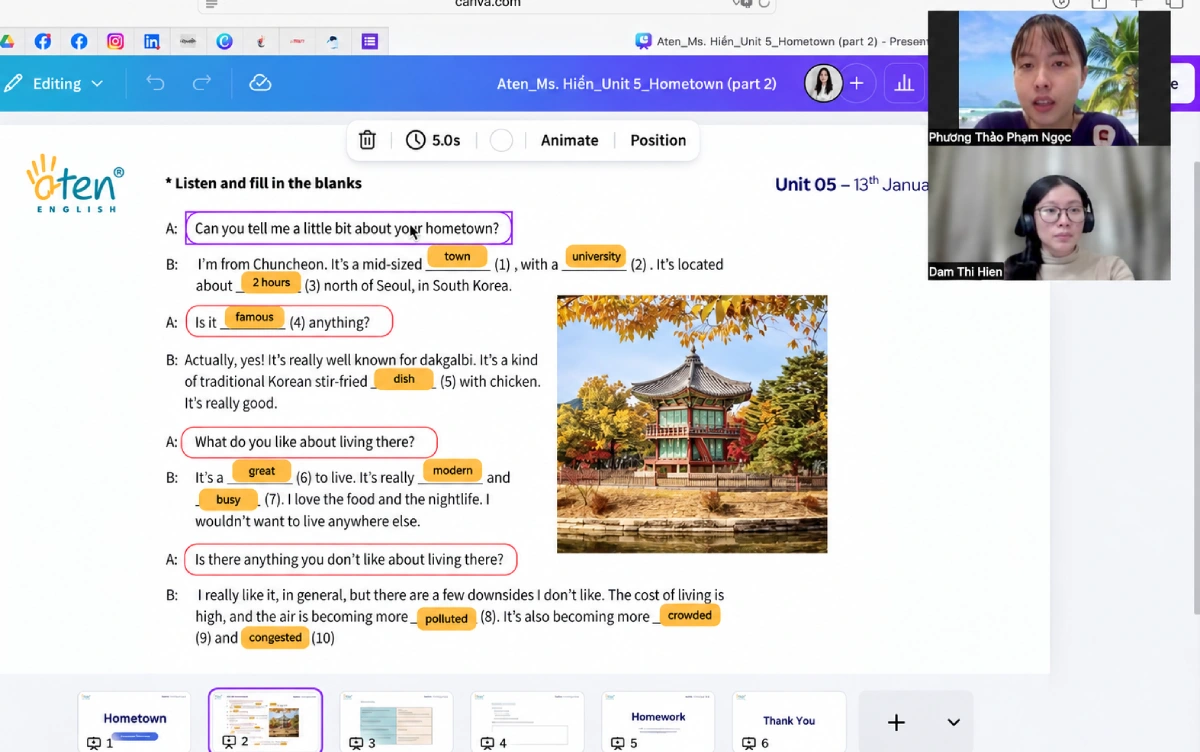Click the owner profile avatar
The height and width of the screenshot is (752, 1200).
click(823, 83)
